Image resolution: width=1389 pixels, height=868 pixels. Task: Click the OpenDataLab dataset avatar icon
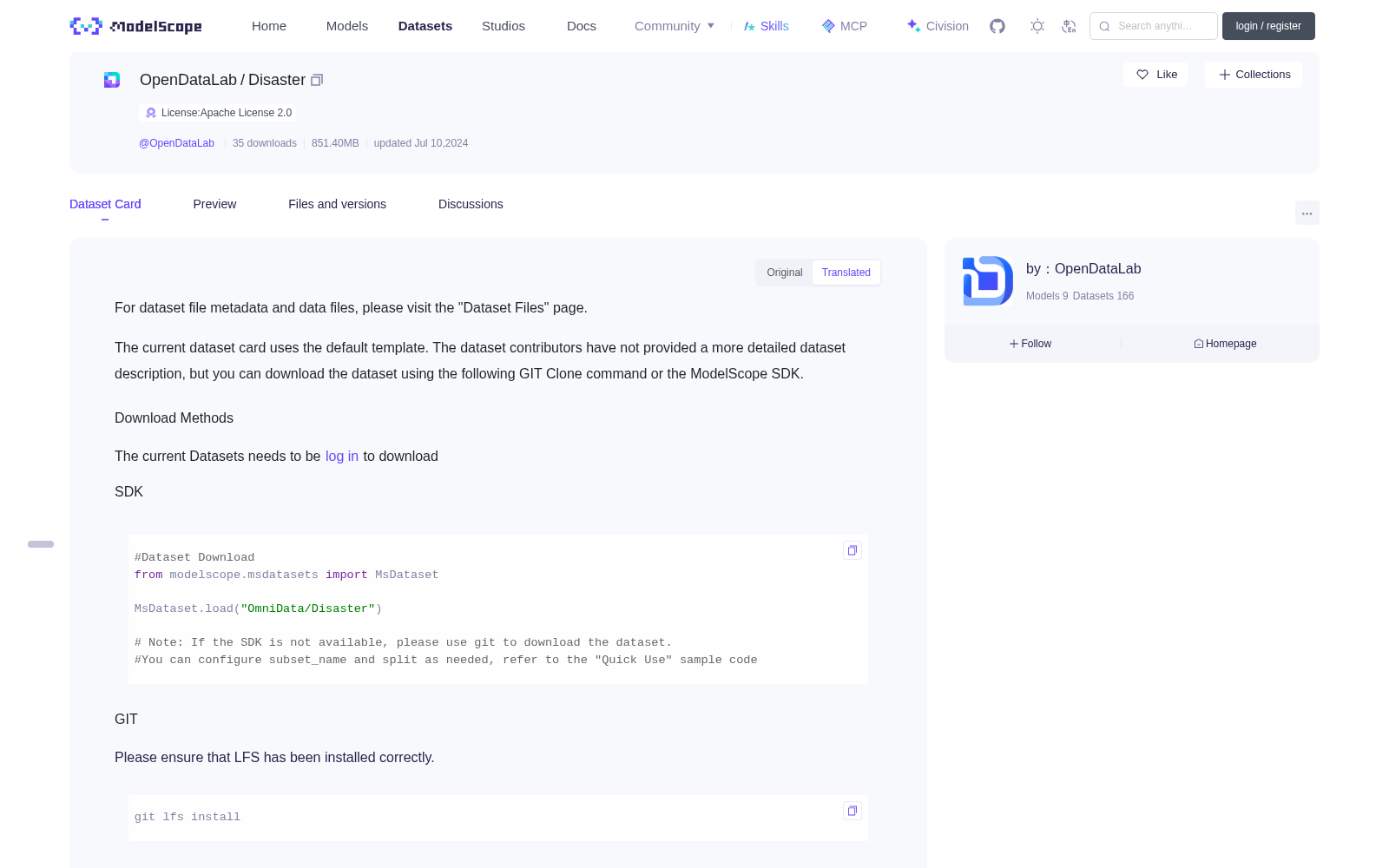tap(112, 80)
